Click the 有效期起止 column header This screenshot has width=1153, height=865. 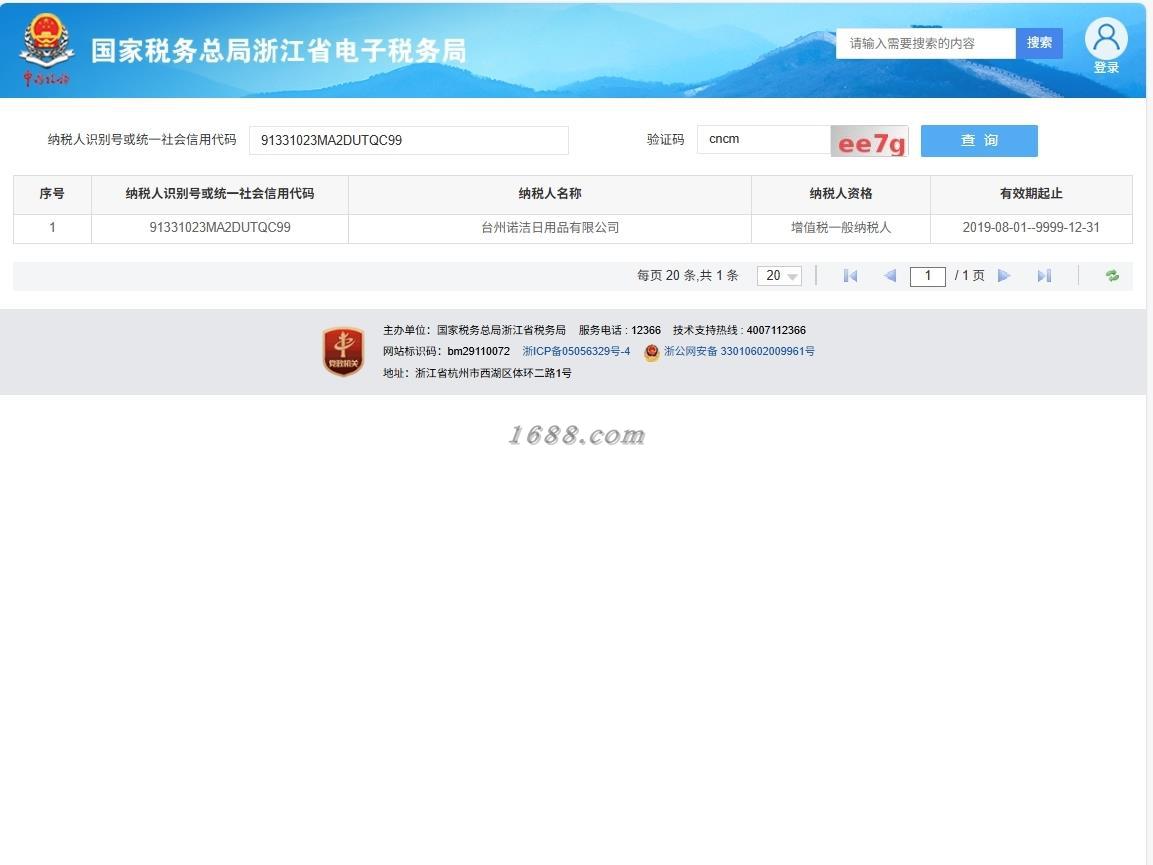1031,194
